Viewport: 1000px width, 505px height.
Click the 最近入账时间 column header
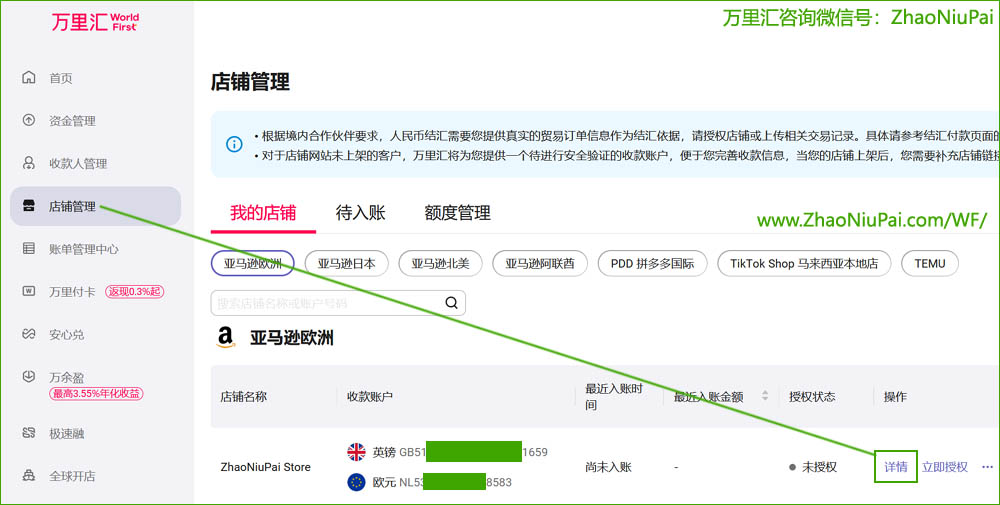pyautogui.click(x=614, y=397)
